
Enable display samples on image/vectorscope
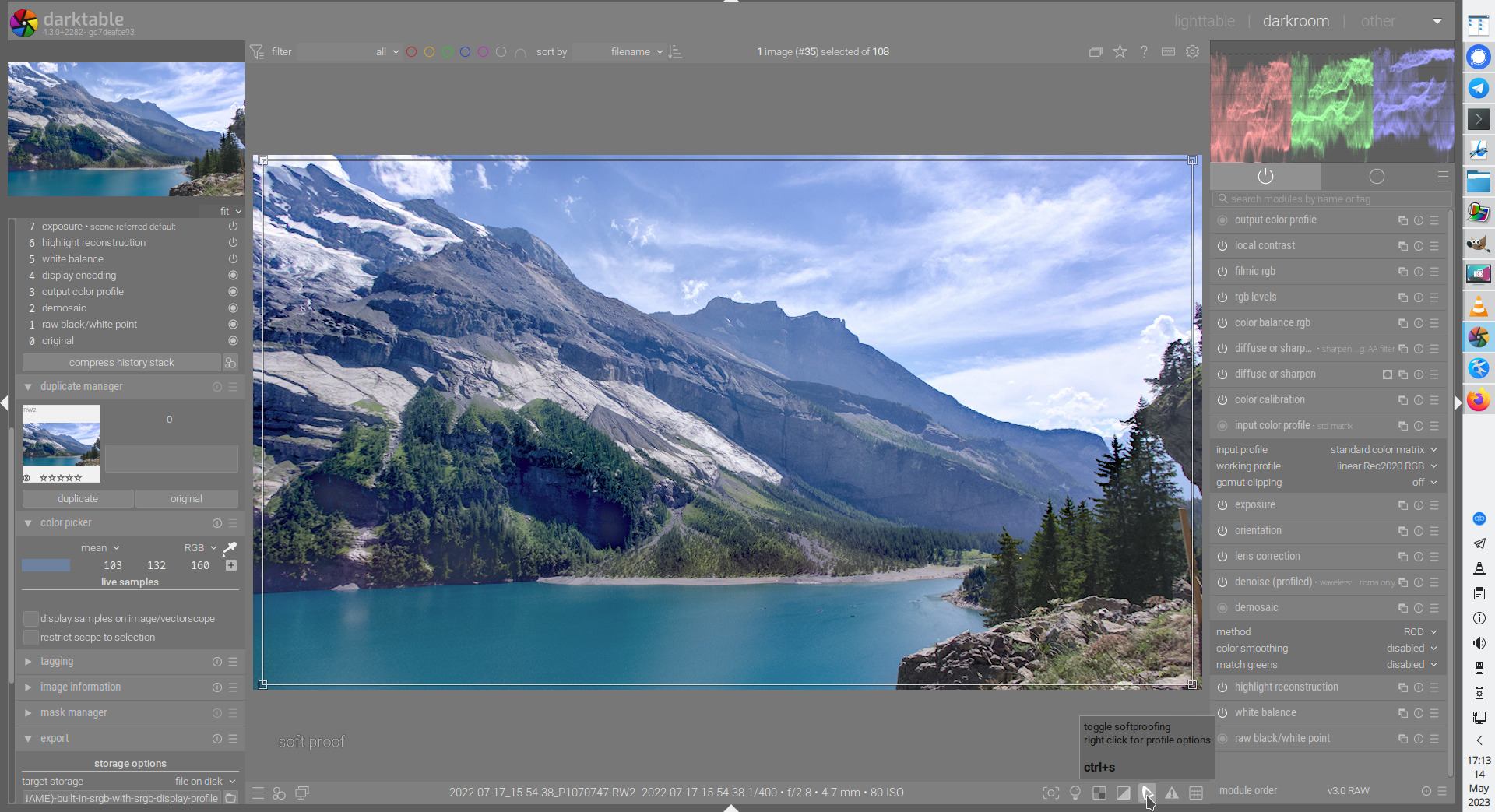[x=31, y=619]
